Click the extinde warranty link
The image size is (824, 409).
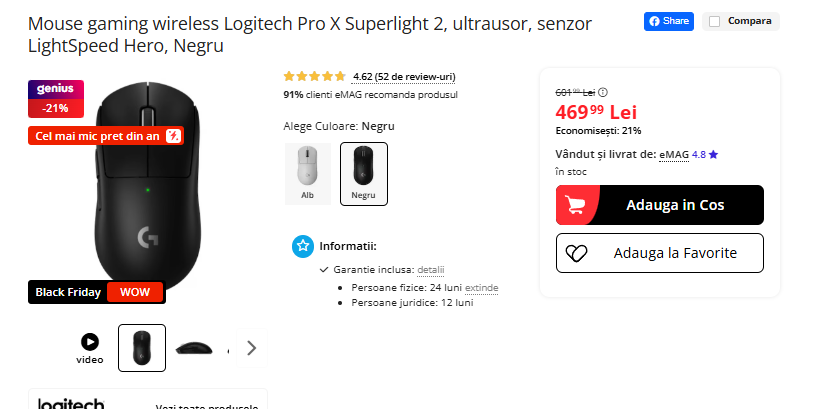click(x=481, y=288)
